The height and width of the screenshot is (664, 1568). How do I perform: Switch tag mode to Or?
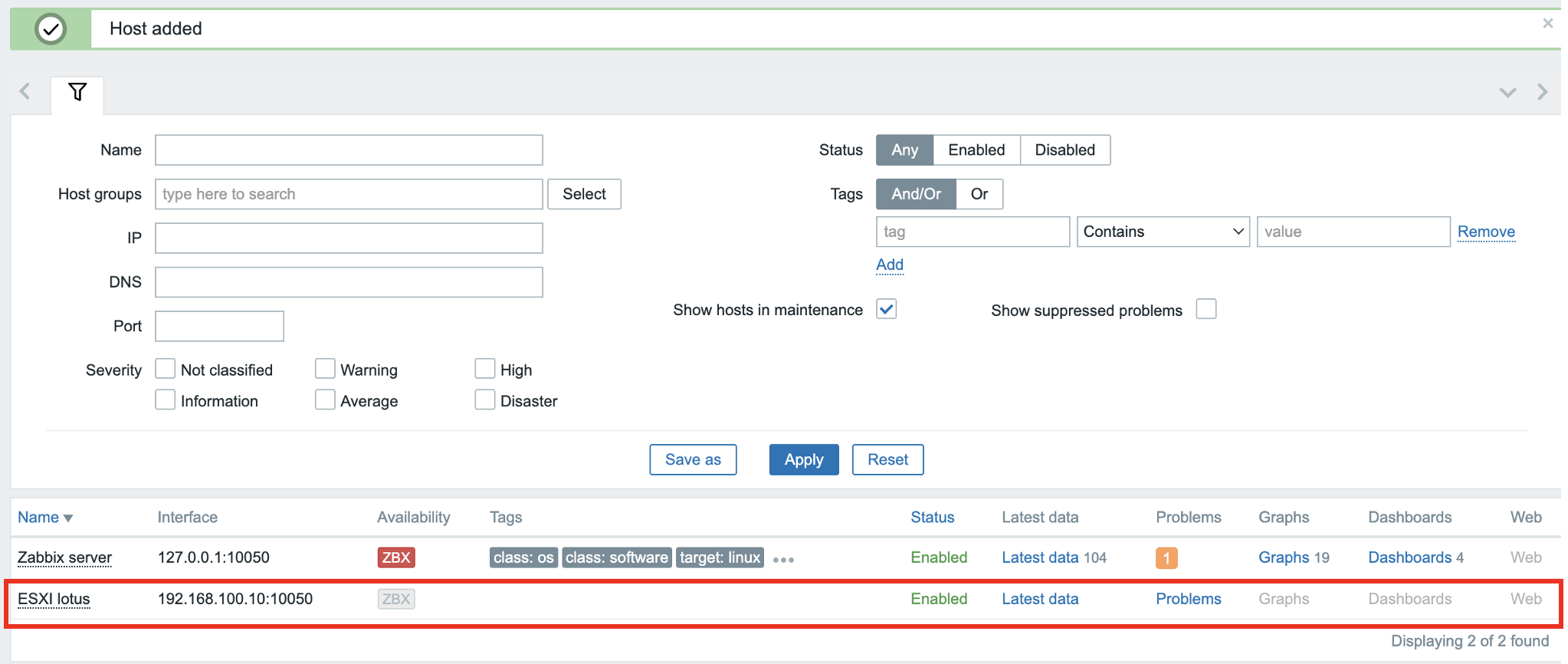point(979,194)
